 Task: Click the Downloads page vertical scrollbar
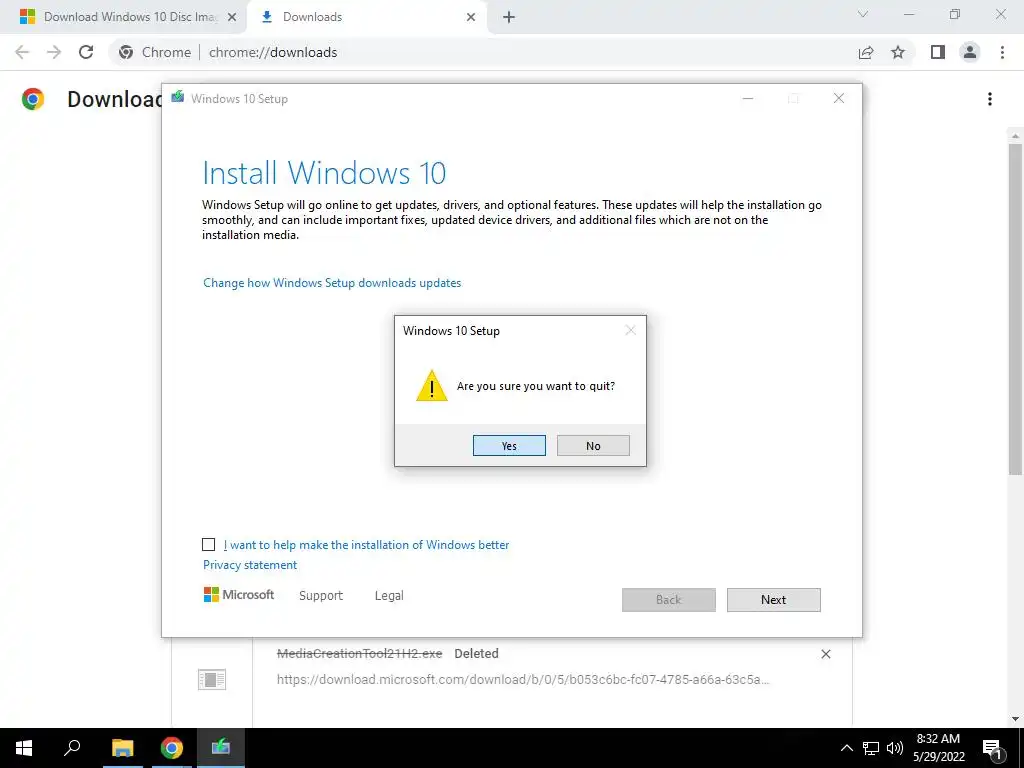[x=1015, y=310]
